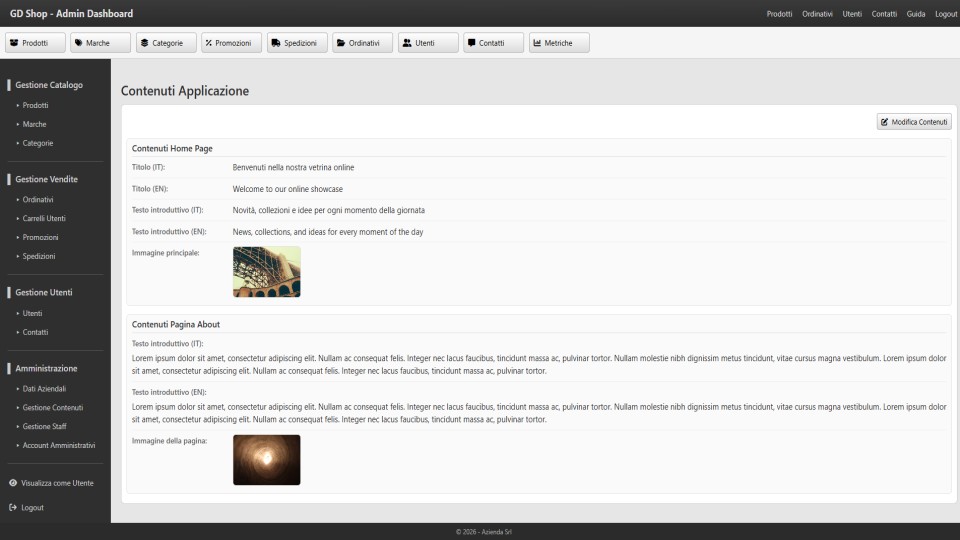This screenshot has height=540, width=960.
Task: Open Contatti from the top navigation bar
Action: pos(884,14)
